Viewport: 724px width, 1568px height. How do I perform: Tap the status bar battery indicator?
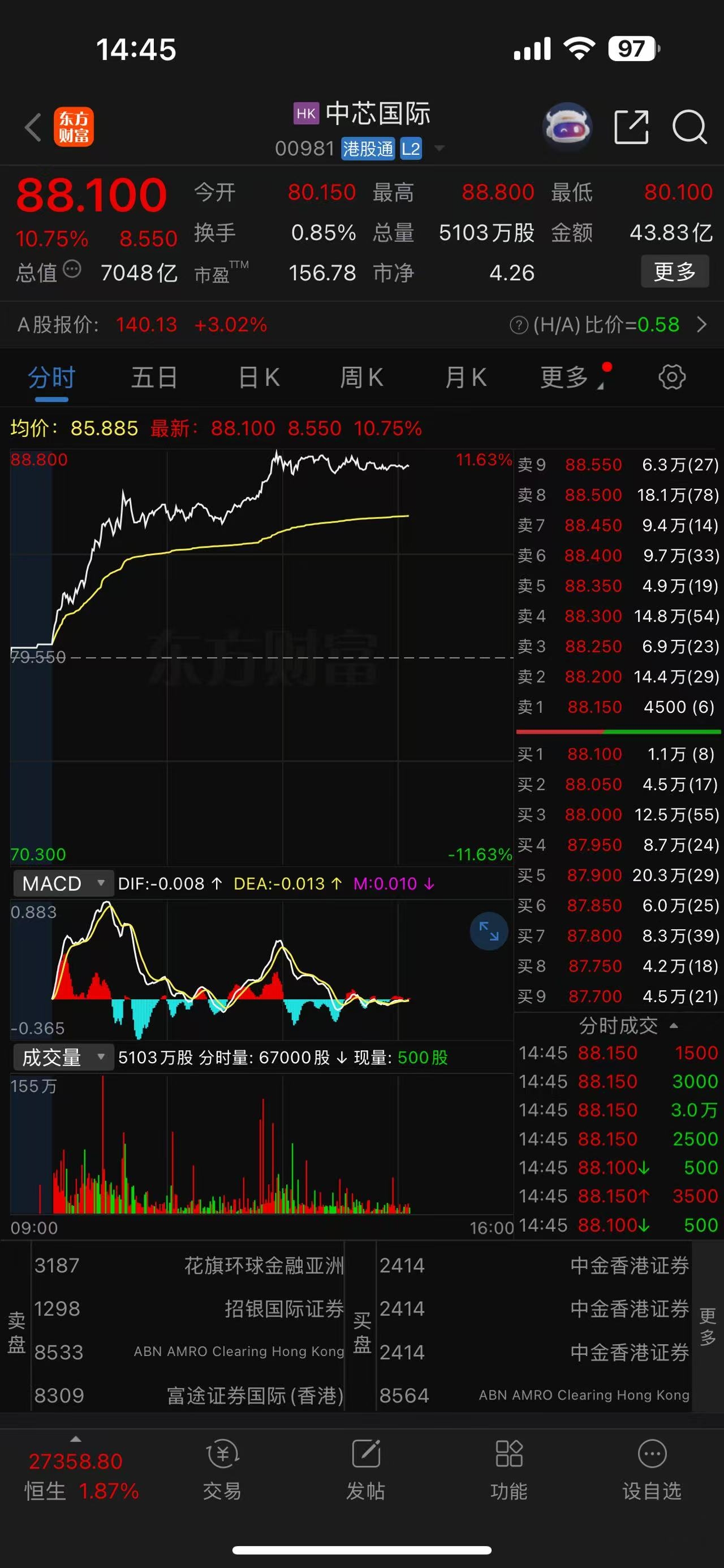click(x=634, y=49)
